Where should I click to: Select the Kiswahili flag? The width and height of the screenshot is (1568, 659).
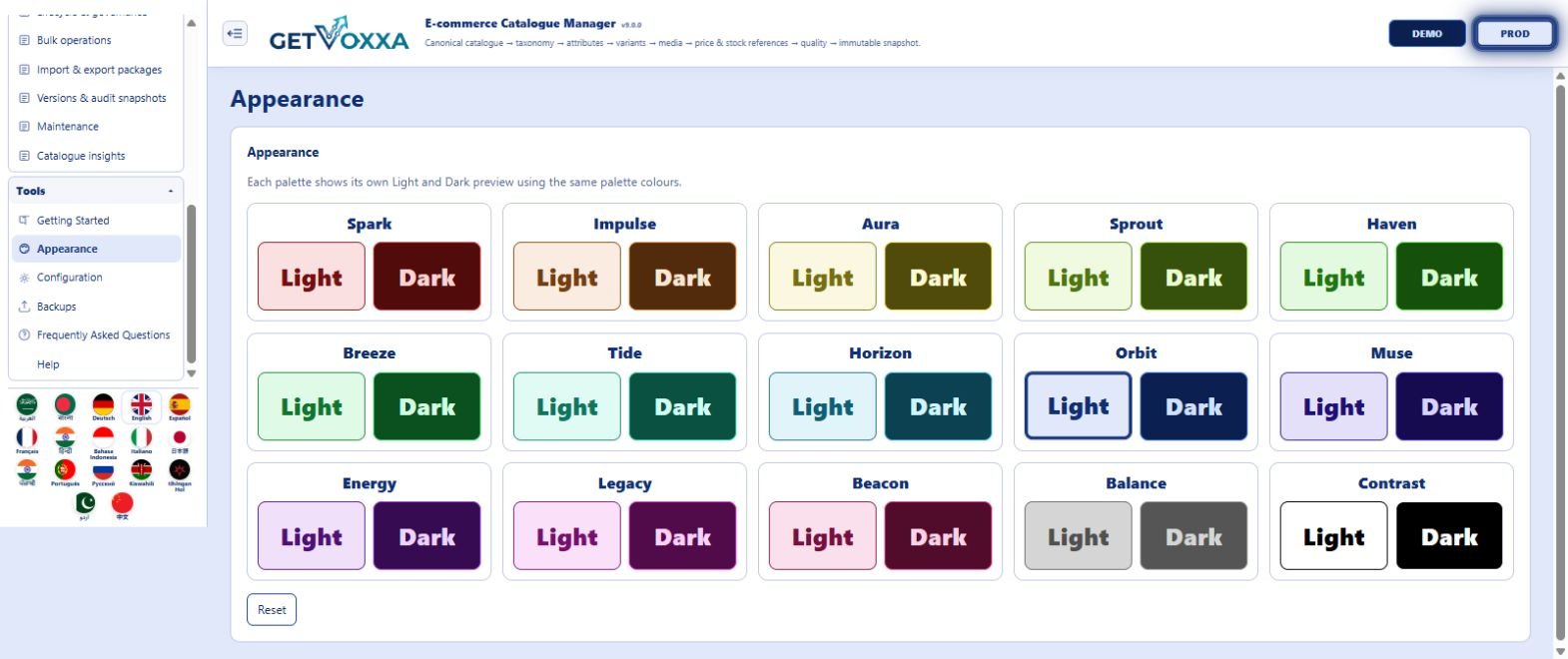click(142, 471)
